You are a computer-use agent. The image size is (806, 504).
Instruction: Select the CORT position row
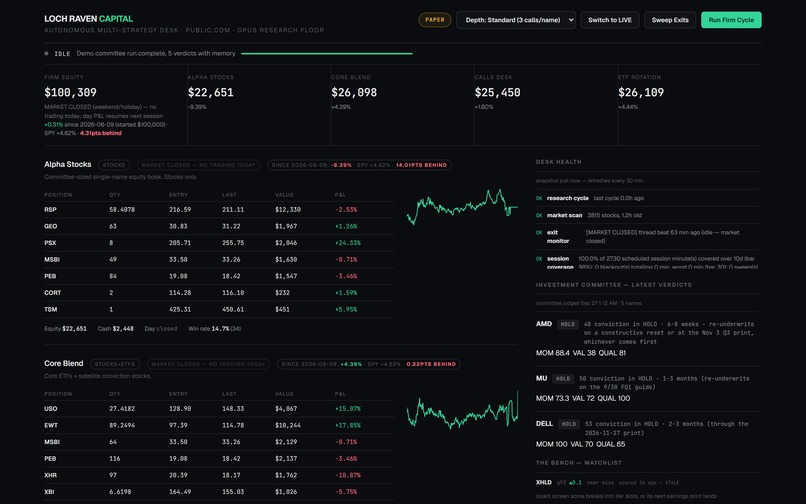click(x=219, y=293)
